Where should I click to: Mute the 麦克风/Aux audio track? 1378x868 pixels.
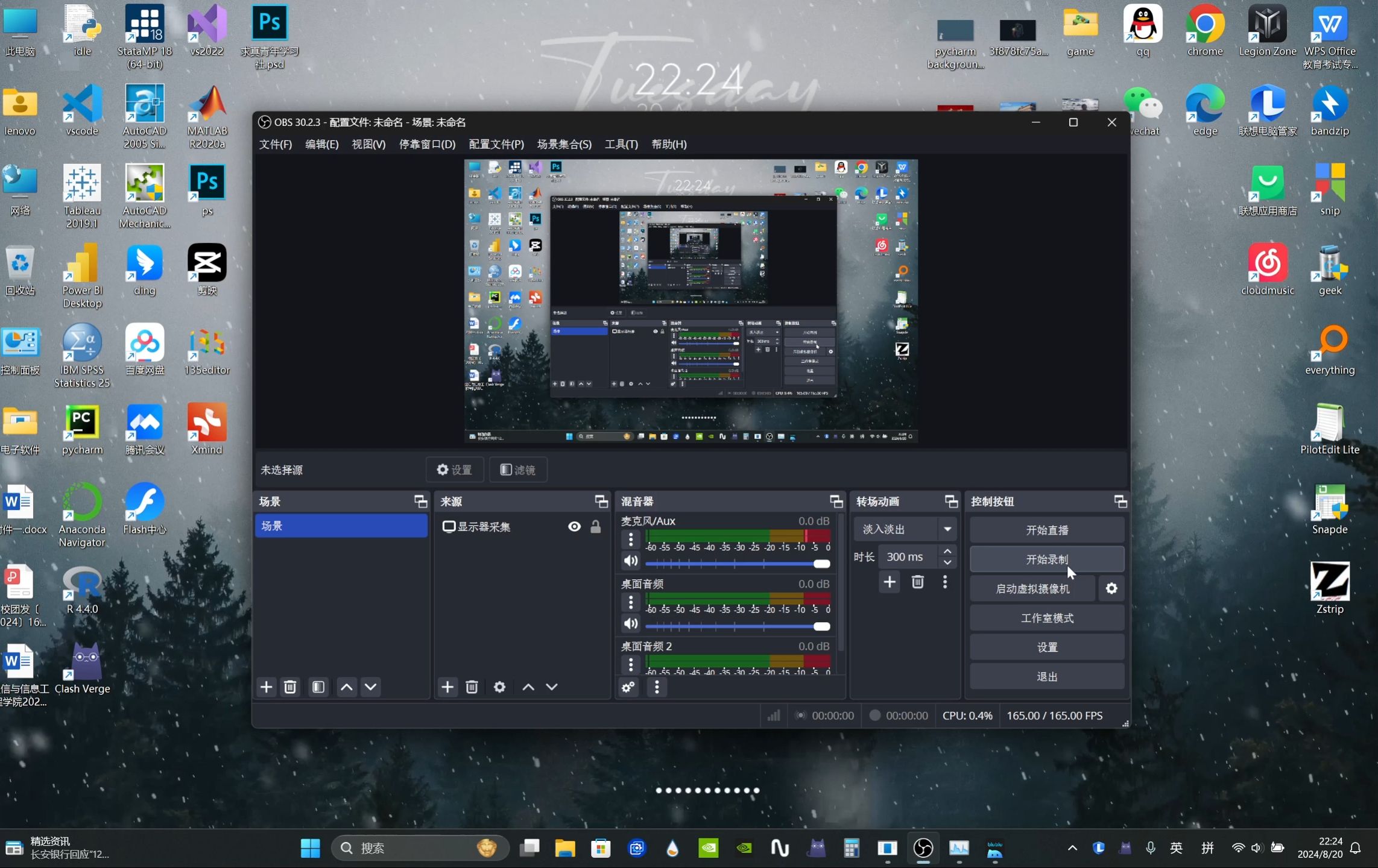point(630,562)
